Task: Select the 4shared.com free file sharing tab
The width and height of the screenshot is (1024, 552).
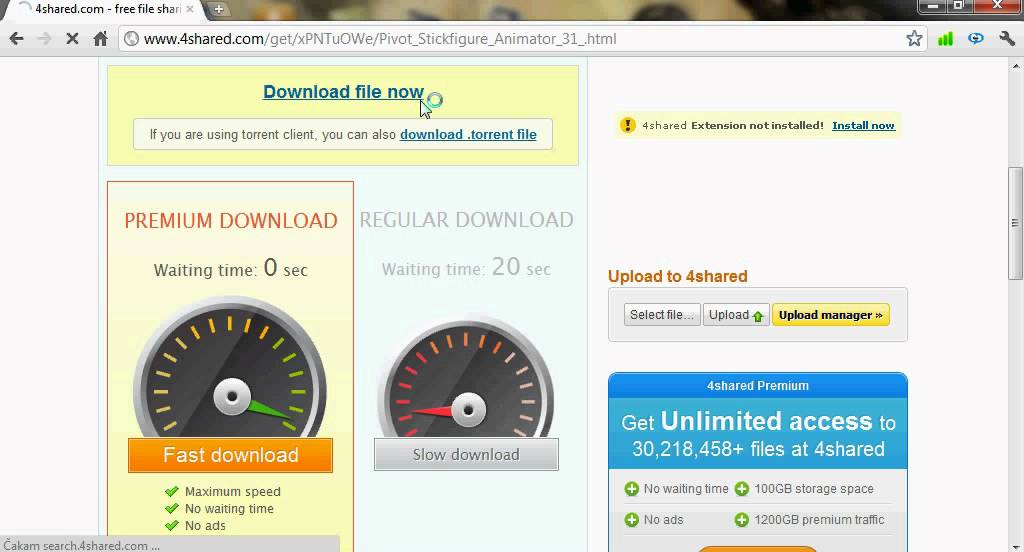Action: click(104, 9)
